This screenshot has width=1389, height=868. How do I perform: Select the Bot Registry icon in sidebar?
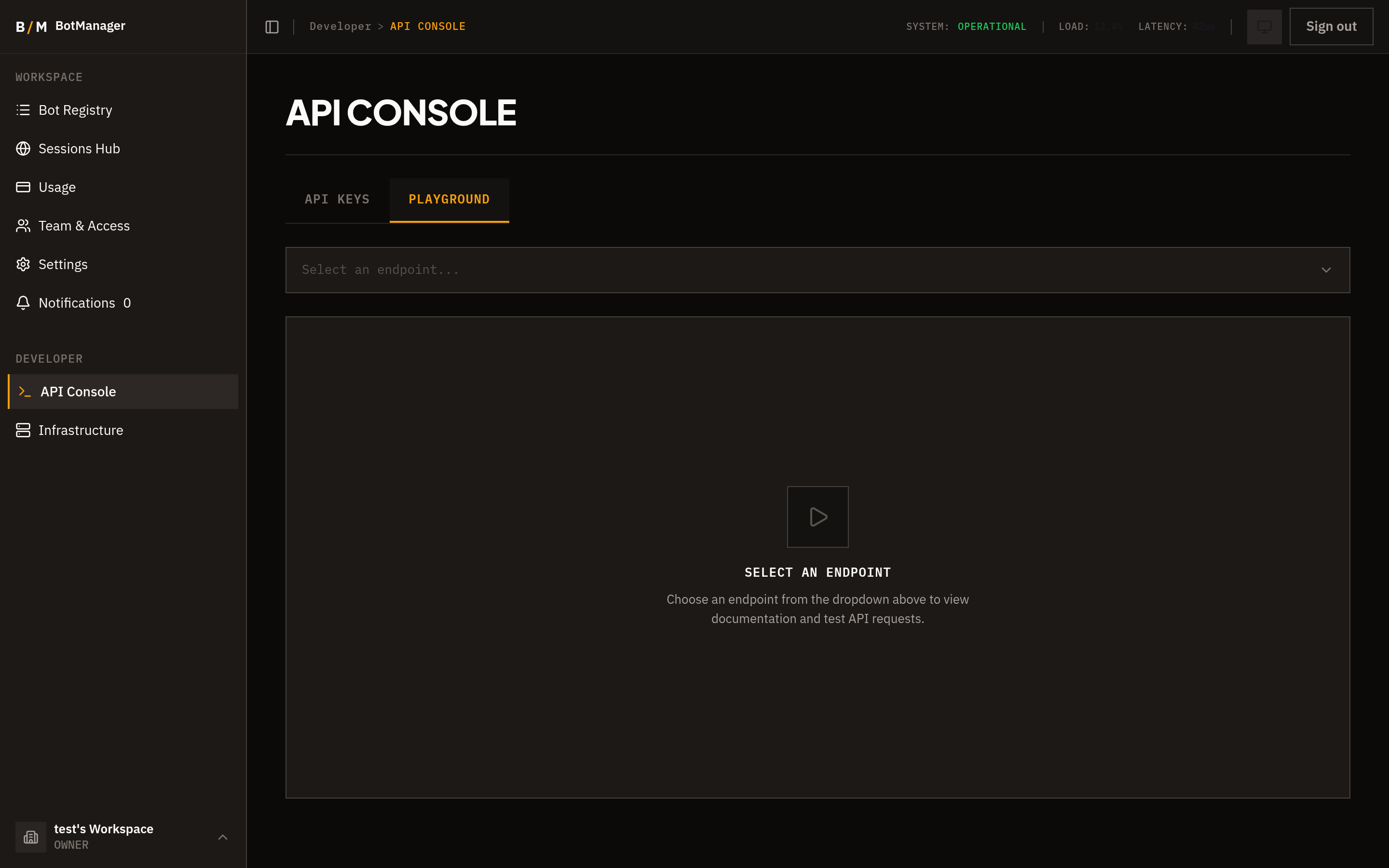point(23,109)
